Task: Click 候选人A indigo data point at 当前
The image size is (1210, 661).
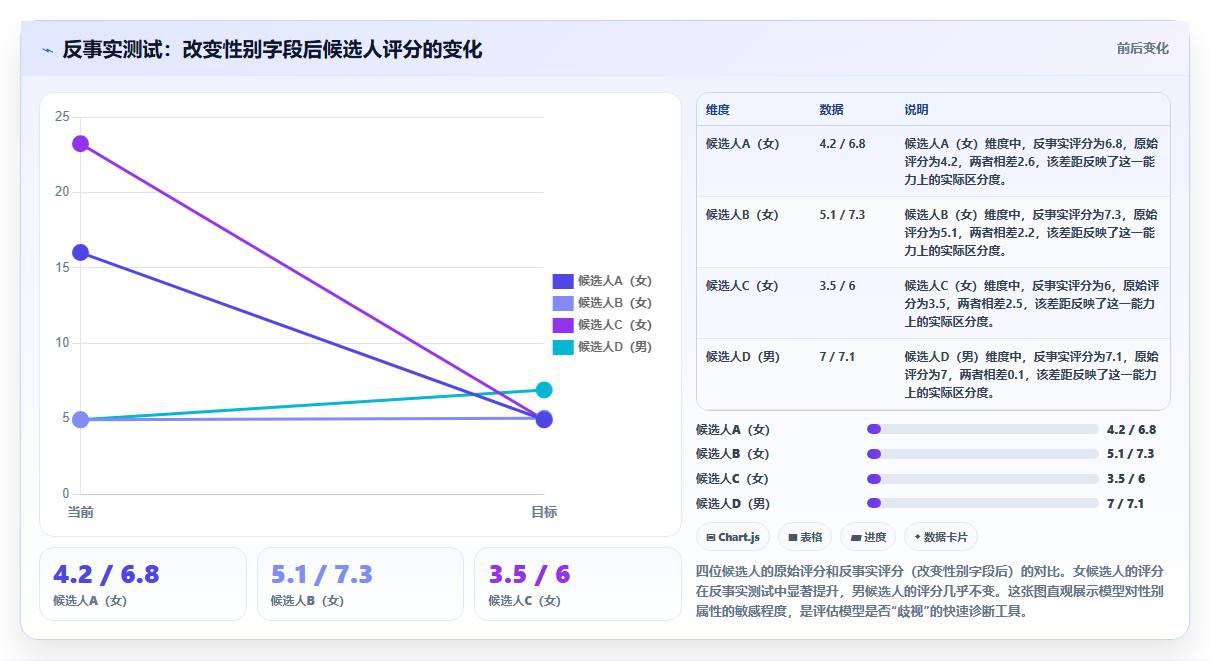Action: (x=80, y=253)
